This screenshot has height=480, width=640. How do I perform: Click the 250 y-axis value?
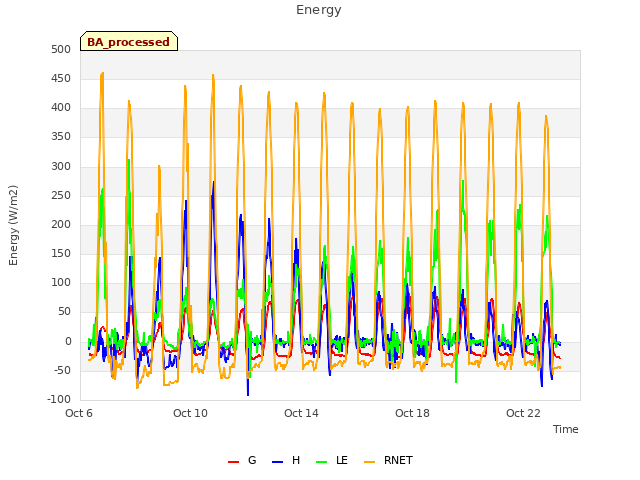pyautogui.click(x=61, y=196)
